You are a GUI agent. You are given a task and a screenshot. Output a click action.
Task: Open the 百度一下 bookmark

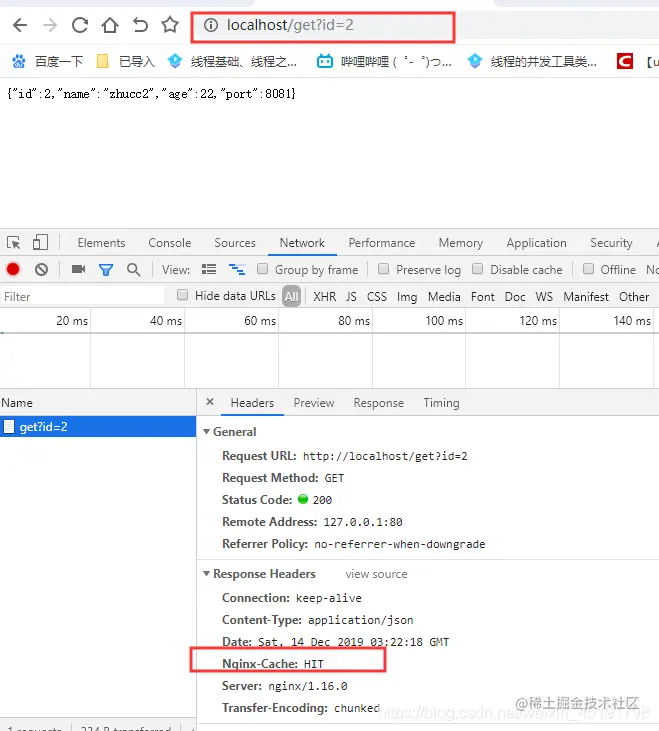(47, 61)
